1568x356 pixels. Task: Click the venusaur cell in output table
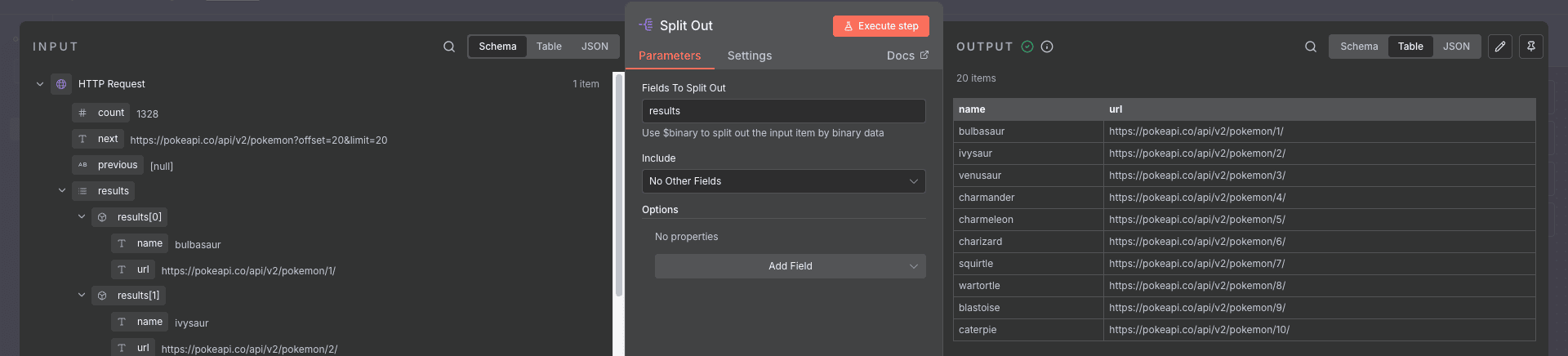pyautogui.click(x=1028, y=176)
